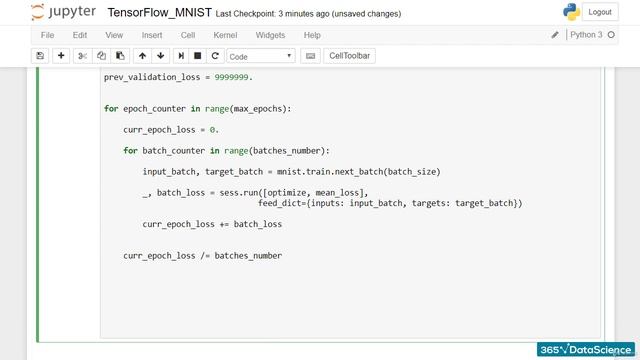Insert a cell below with plus icon
This screenshot has width=640, height=360.
tap(61, 56)
